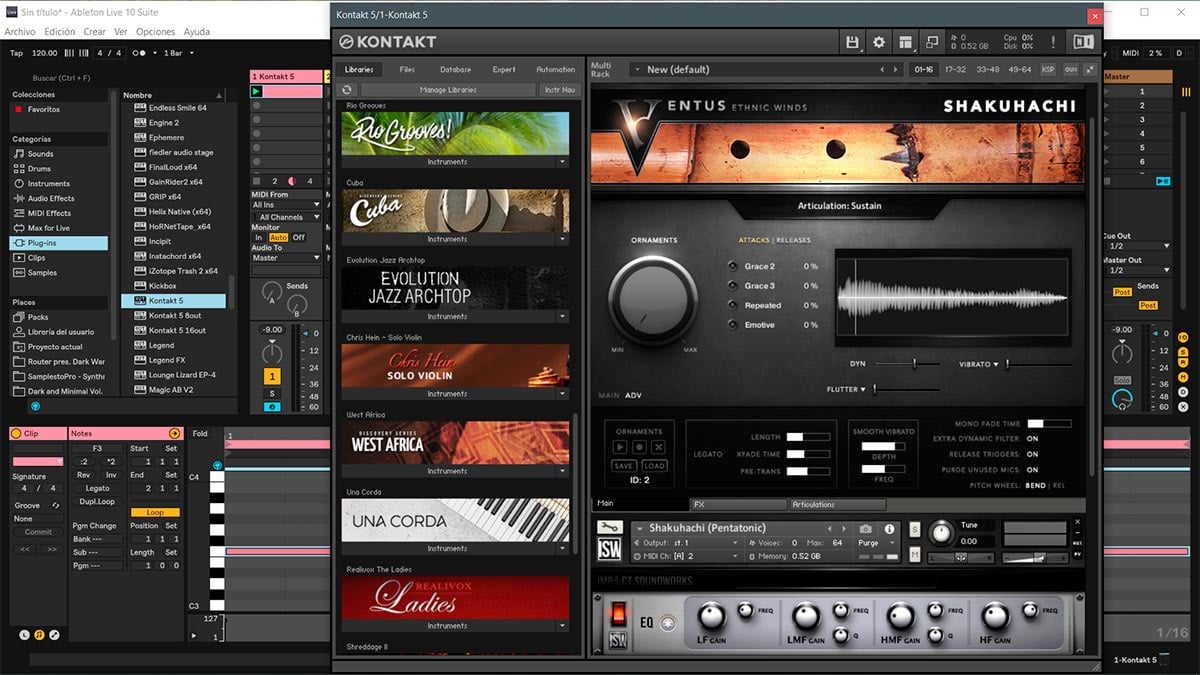
Task: Click the Kontakt minimize view icon
Action: [932, 42]
